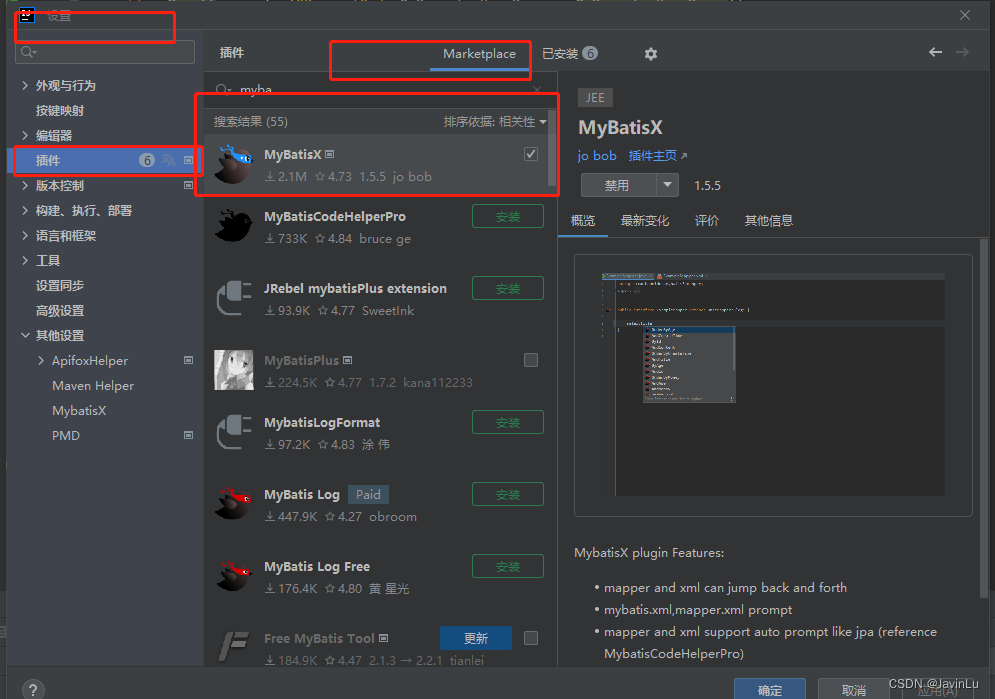
Task: Click IntelliJ logo in title bar
Action: click(x=27, y=15)
